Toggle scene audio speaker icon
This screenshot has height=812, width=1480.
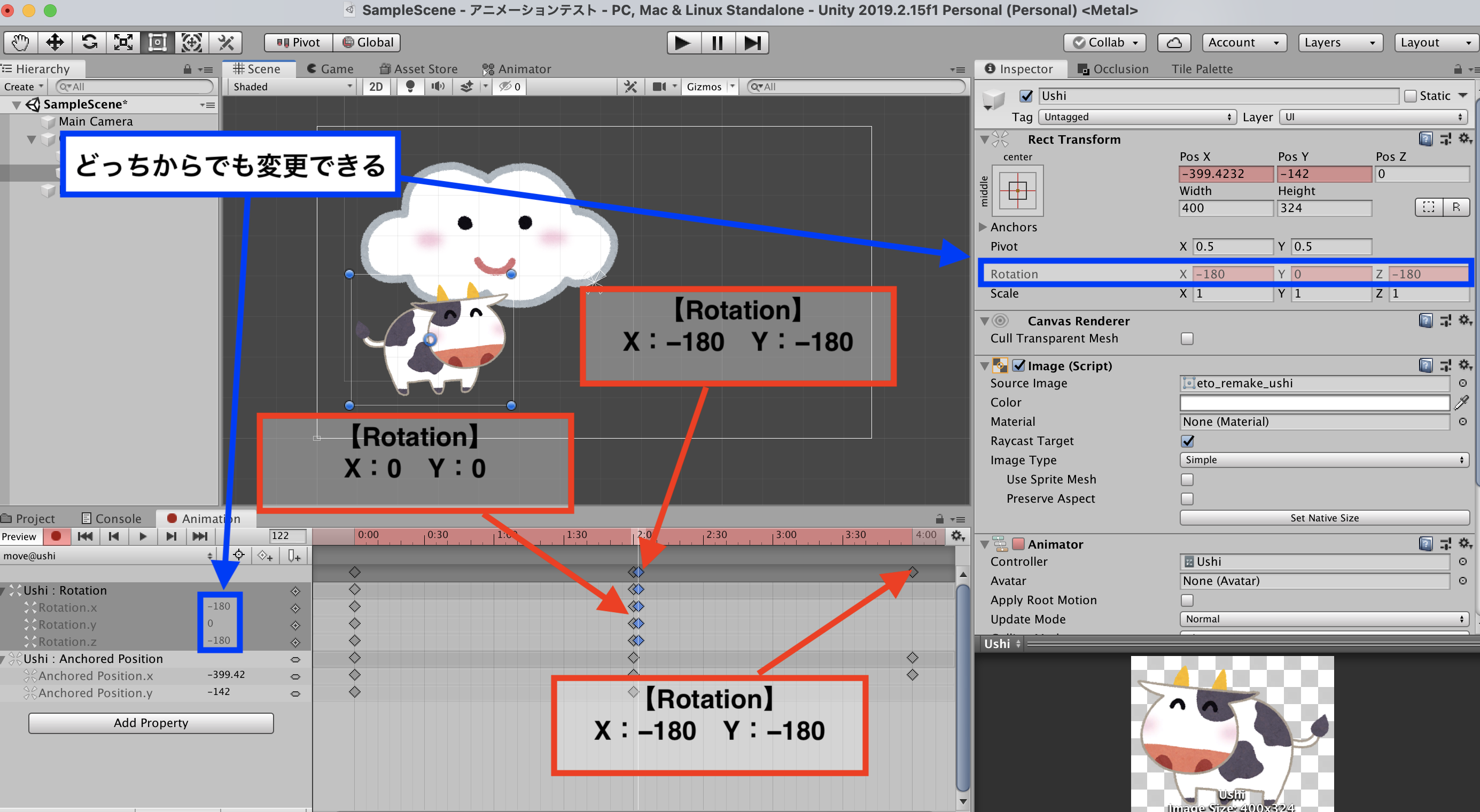pyautogui.click(x=438, y=87)
